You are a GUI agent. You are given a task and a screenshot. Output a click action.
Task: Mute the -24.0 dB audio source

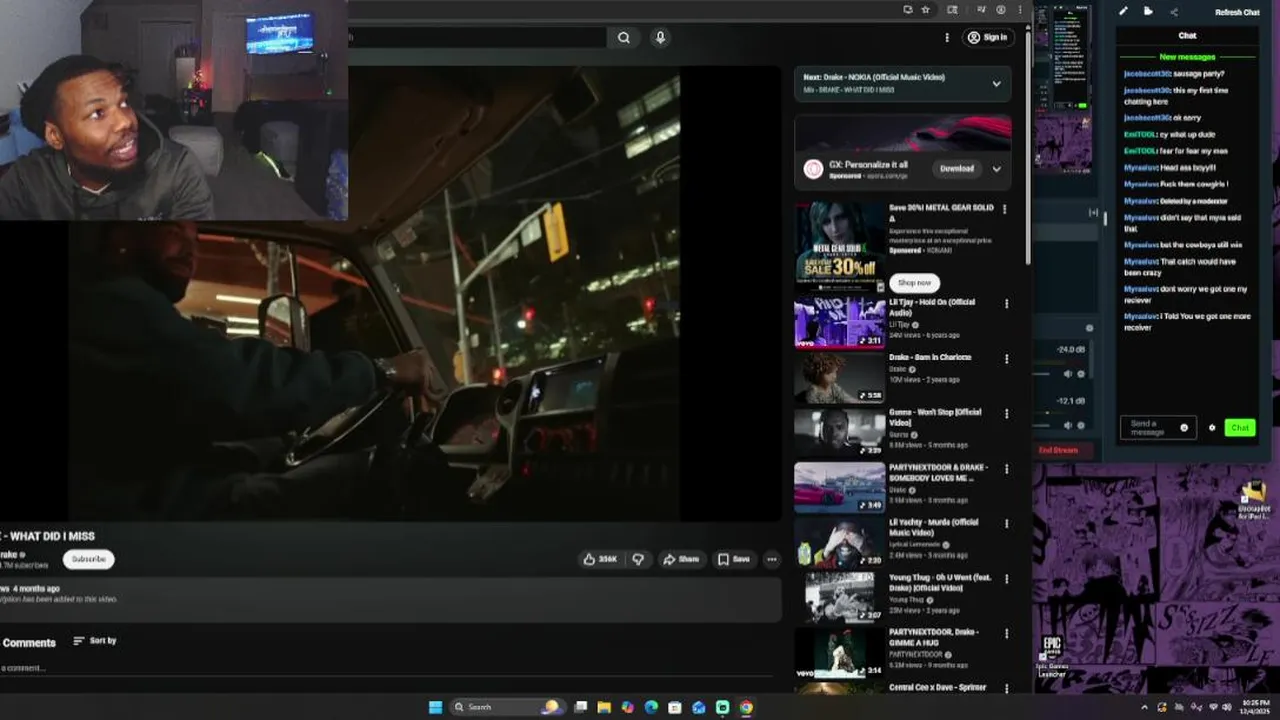coord(1067,374)
